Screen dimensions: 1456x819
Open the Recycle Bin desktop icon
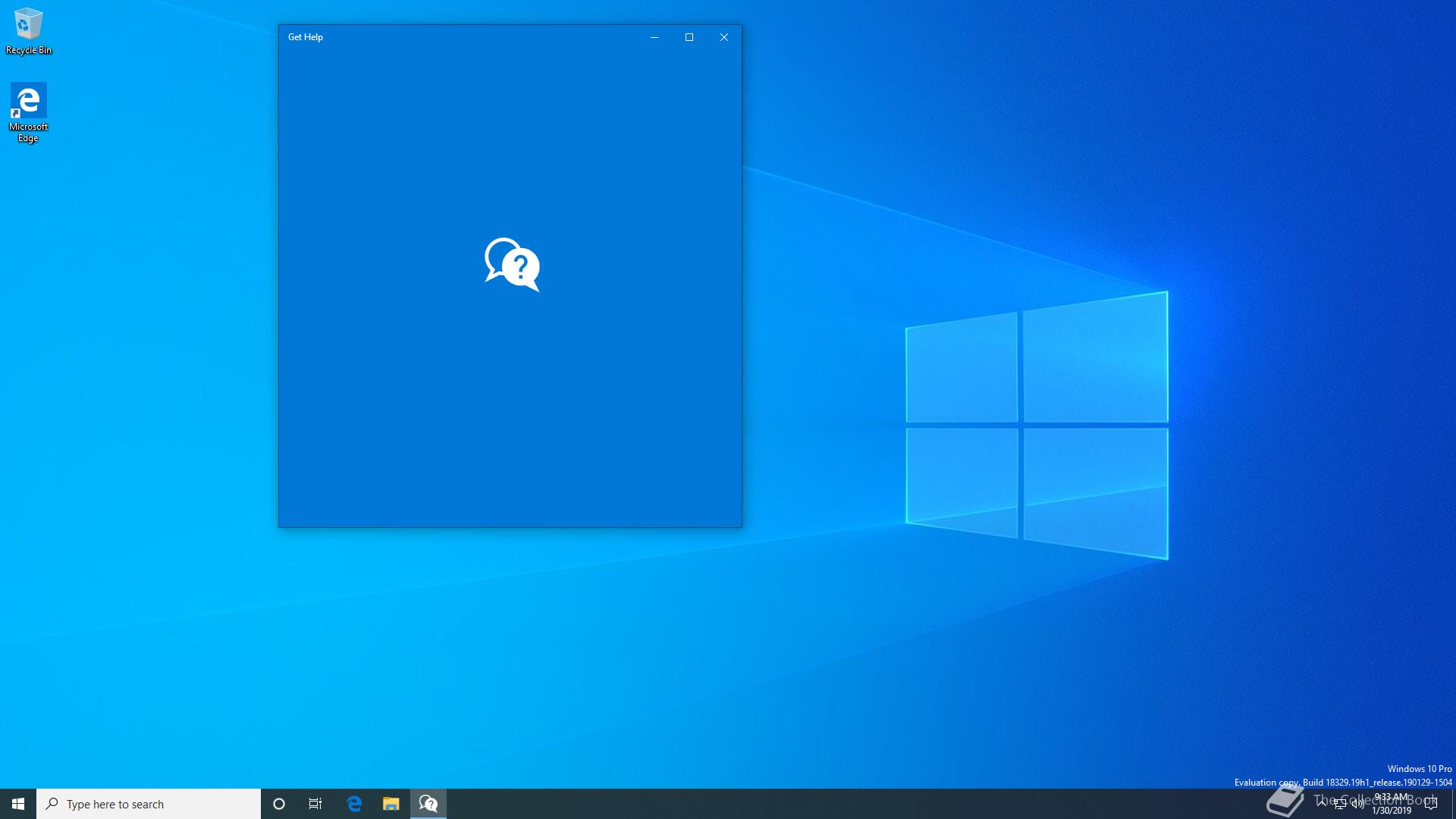(29, 32)
